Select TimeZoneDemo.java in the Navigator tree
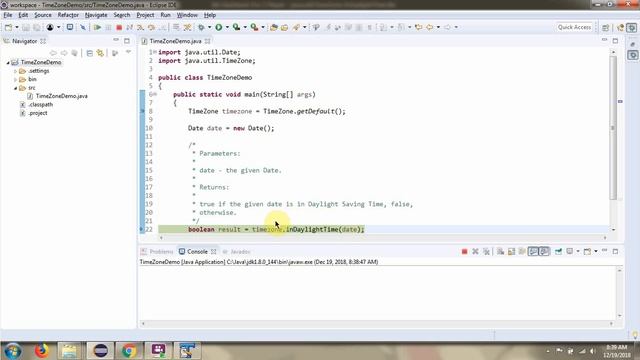The image size is (640, 360). [x=61, y=96]
